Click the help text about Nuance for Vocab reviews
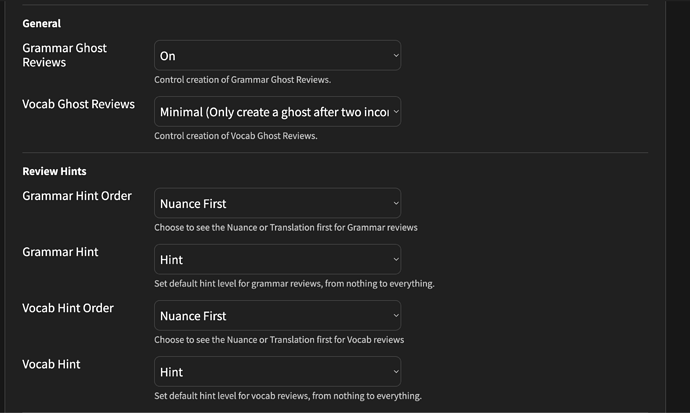The height and width of the screenshot is (413, 690). tap(279, 340)
